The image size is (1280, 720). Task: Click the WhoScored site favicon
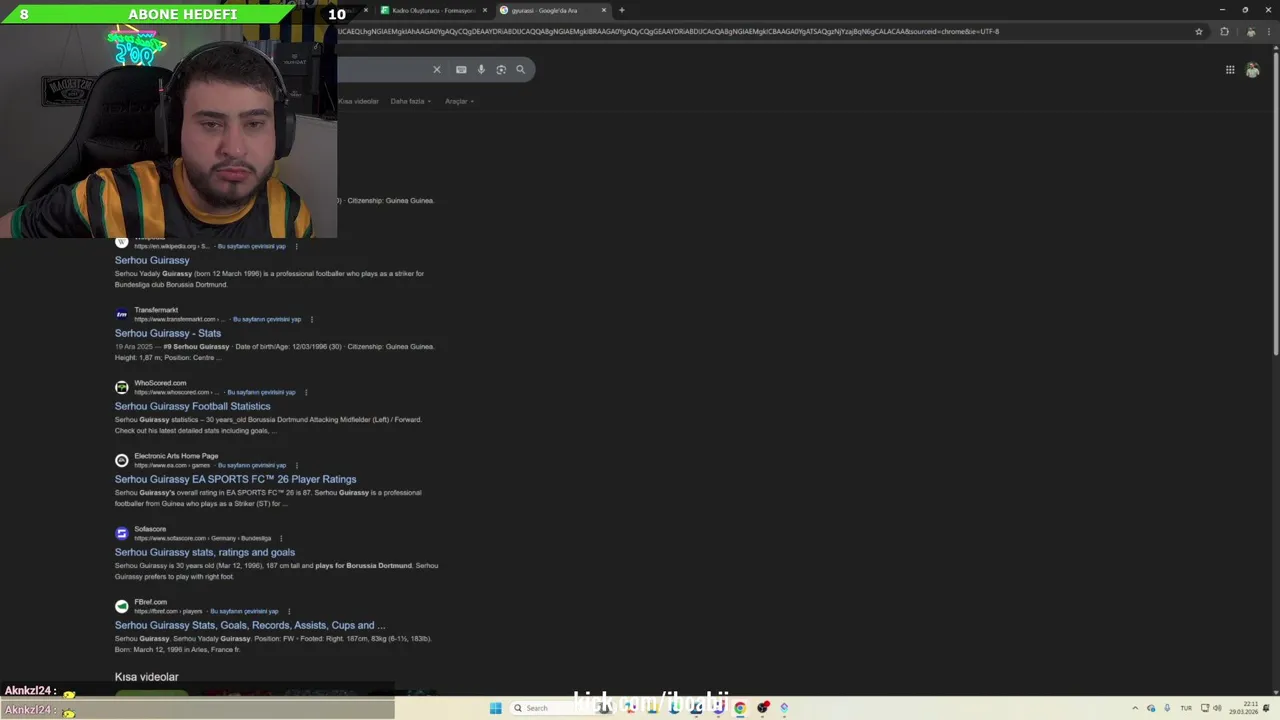point(122,387)
